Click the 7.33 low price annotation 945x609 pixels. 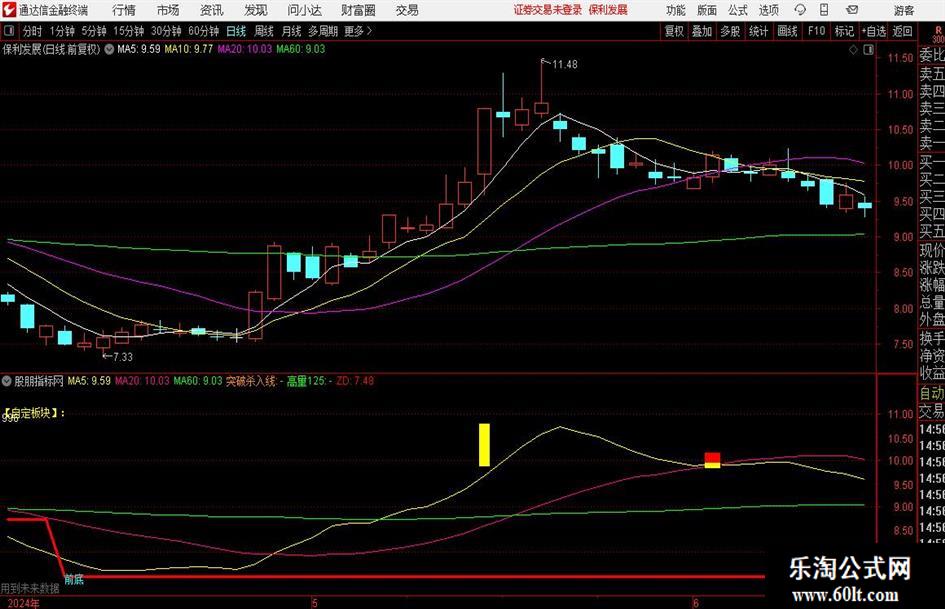click(x=123, y=357)
